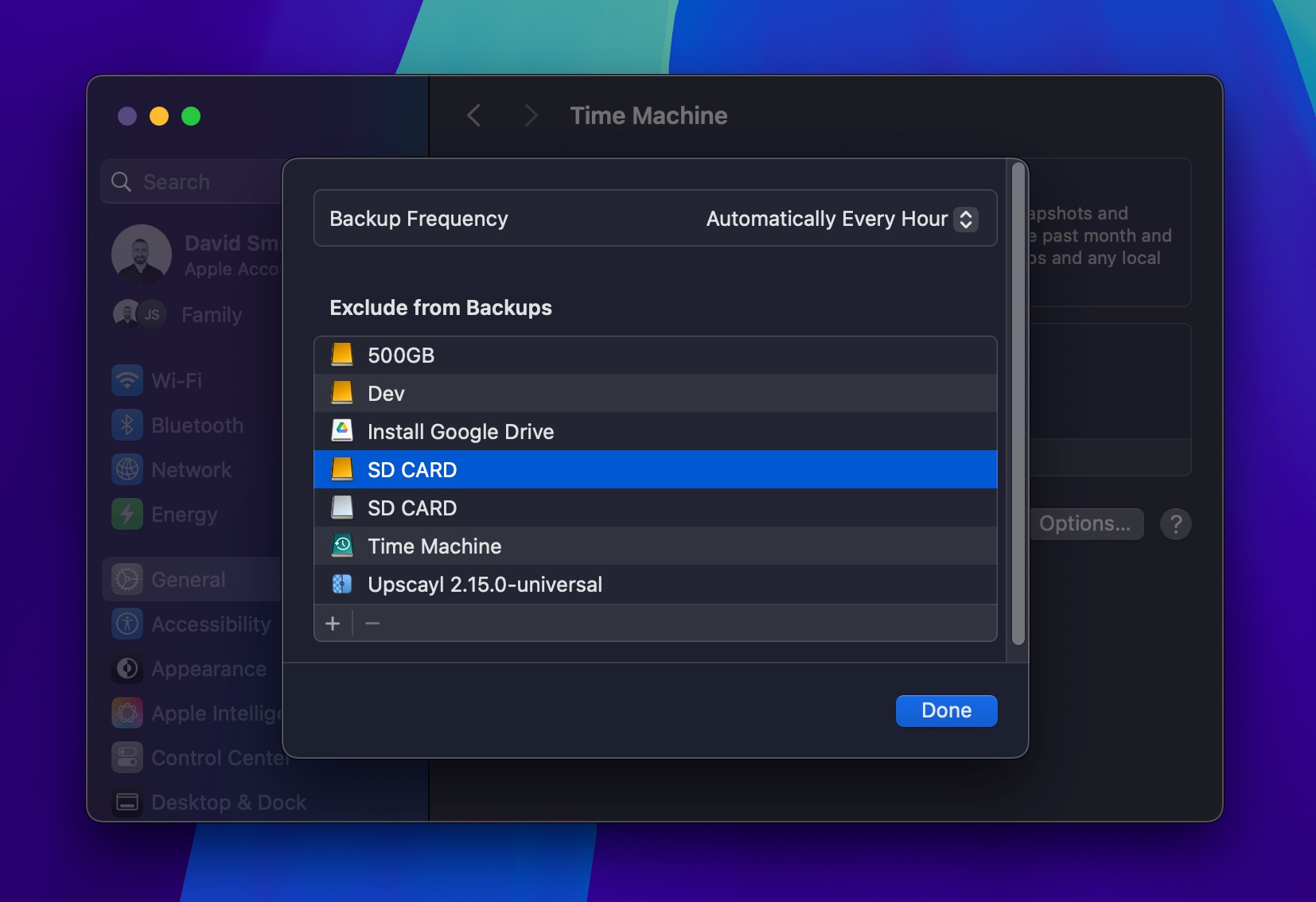Click the help question mark icon
The height and width of the screenshot is (902, 1316).
(x=1176, y=523)
